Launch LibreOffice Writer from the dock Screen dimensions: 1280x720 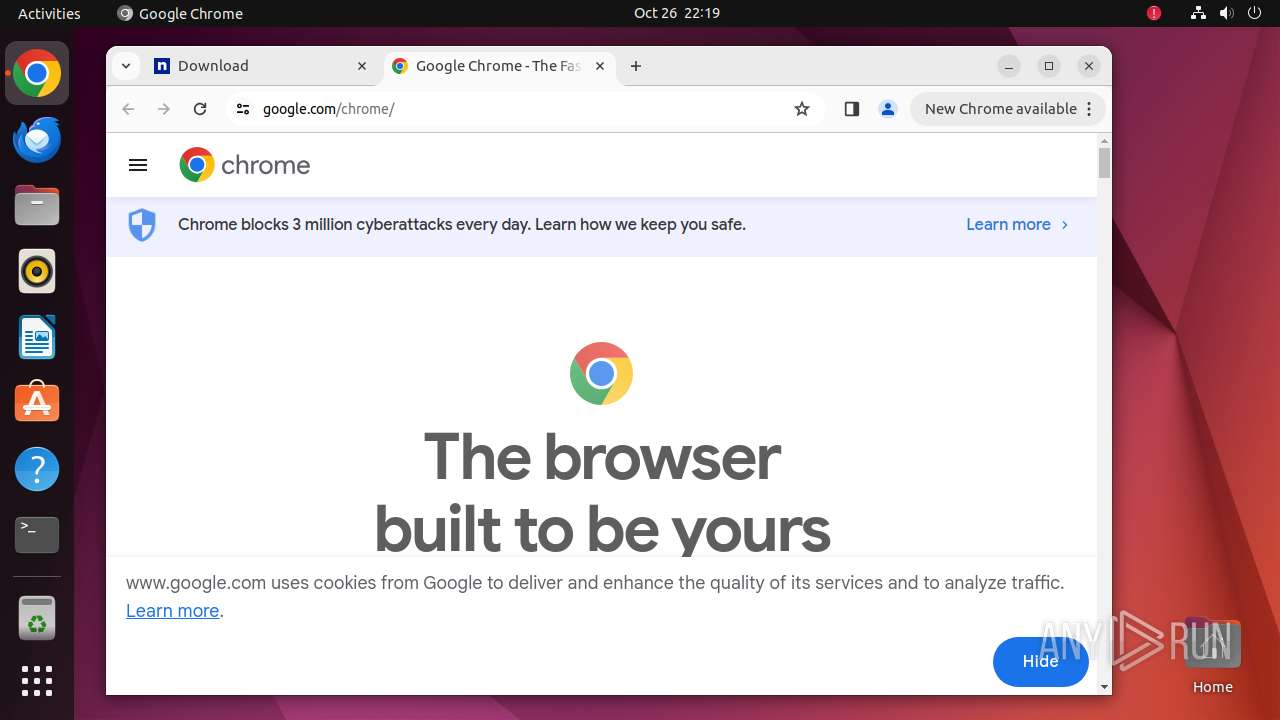click(x=37, y=337)
